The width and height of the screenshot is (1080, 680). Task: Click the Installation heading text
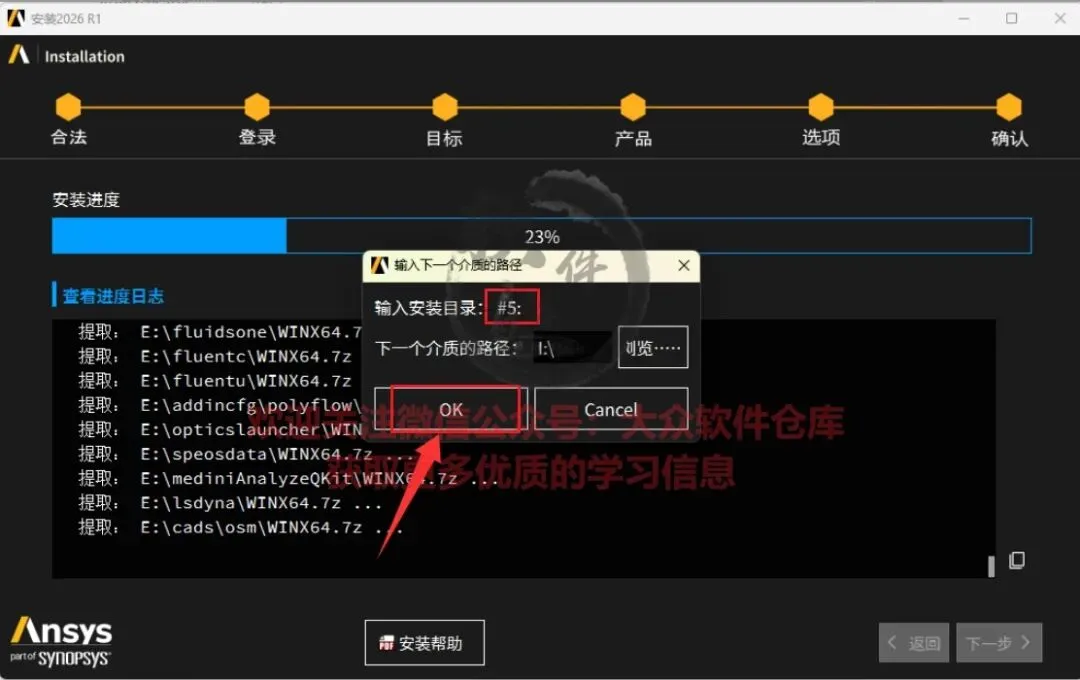click(85, 56)
